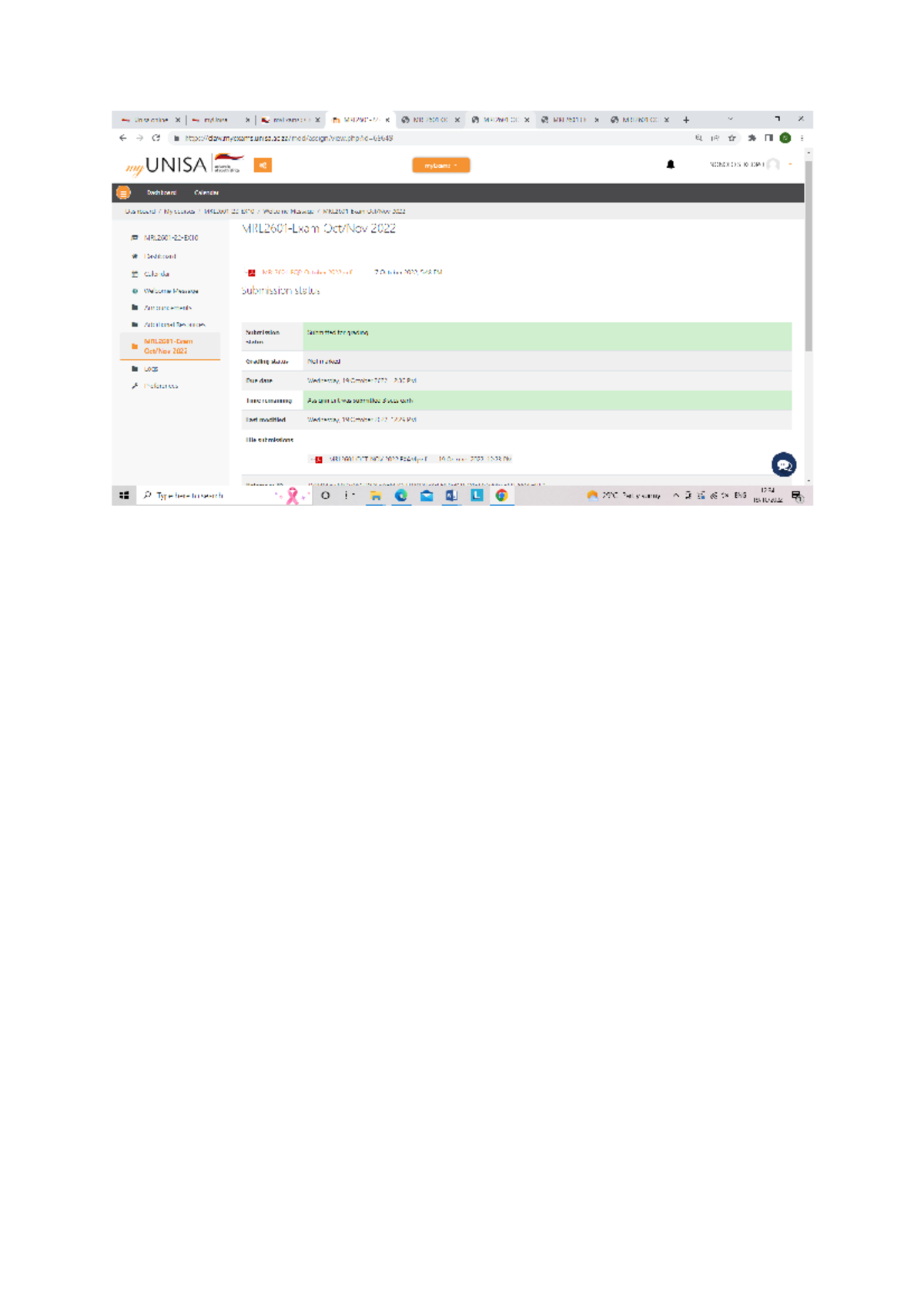
Task: Open the browser extensions puzzle icon
Action: 752,139
